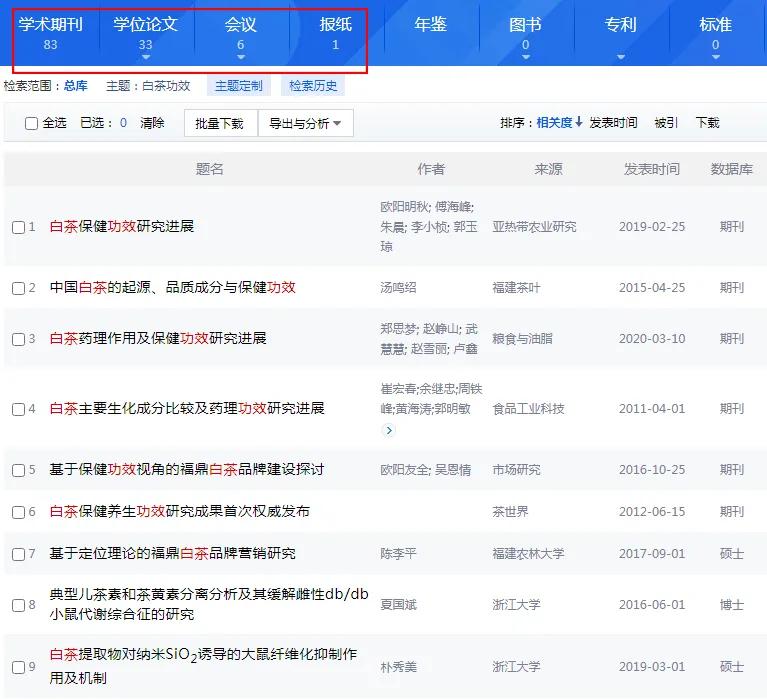Sort results by 相关度

coord(554,123)
